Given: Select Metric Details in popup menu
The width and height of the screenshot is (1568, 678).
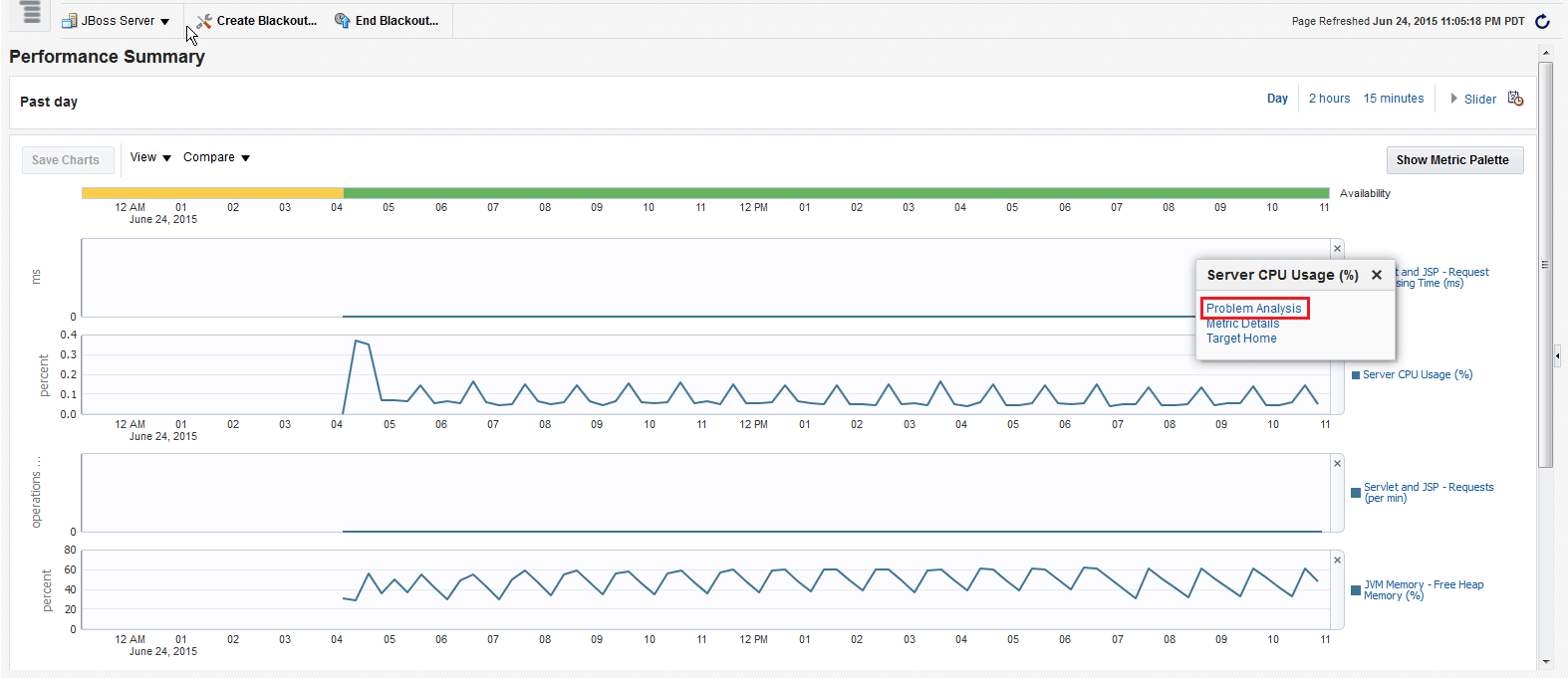Looking at the screenshot, I should pos(1242,324).
